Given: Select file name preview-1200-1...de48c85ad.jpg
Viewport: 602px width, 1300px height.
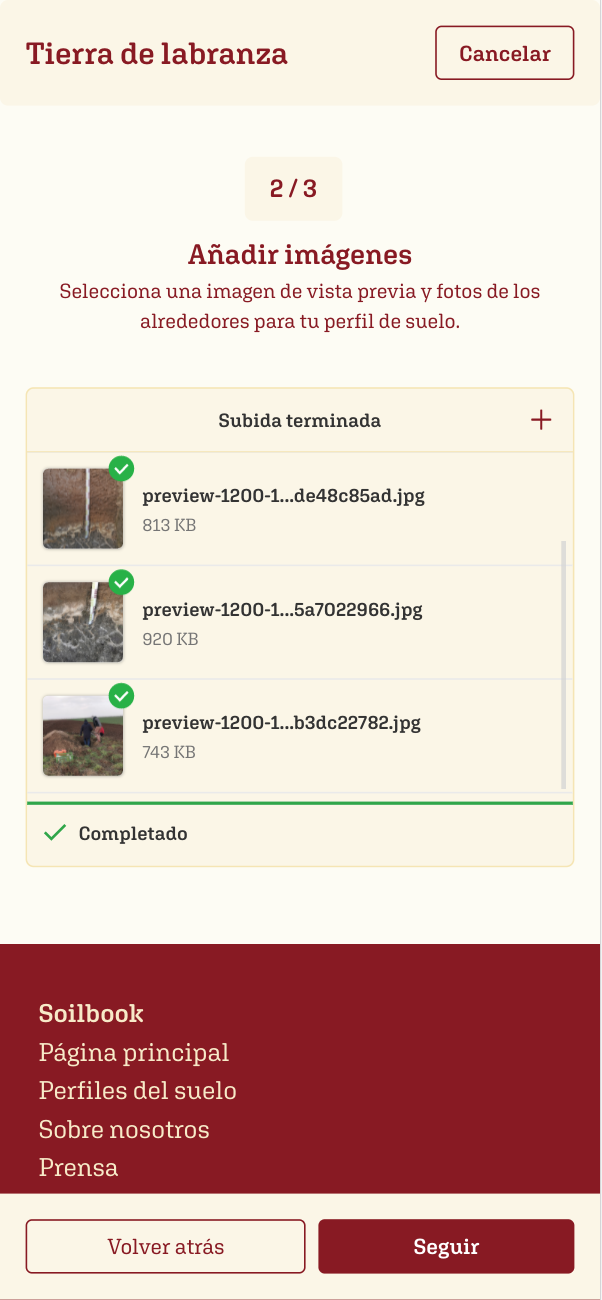Looking at the screenshot, I should (x=283, y=496).
